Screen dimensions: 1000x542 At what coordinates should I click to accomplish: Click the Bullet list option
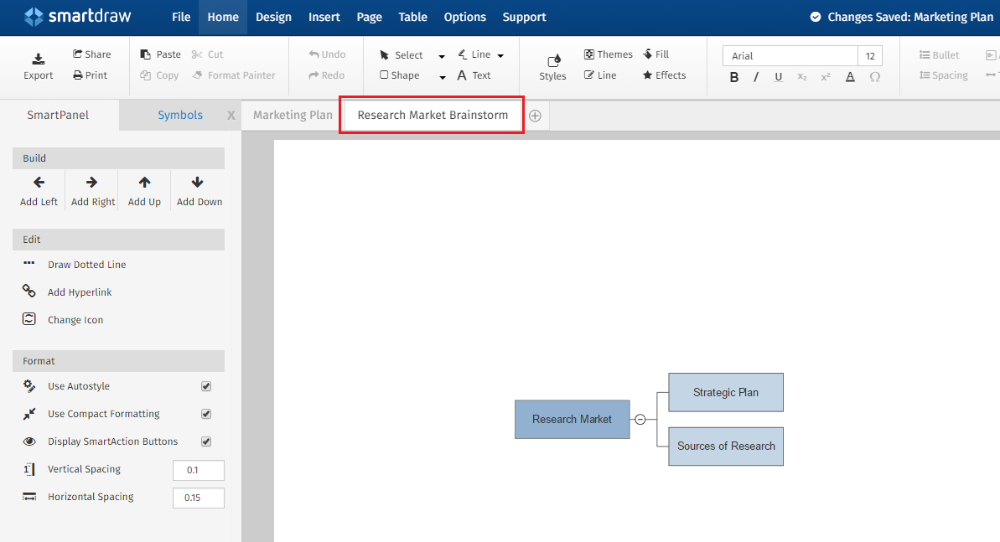pos(939,55)
